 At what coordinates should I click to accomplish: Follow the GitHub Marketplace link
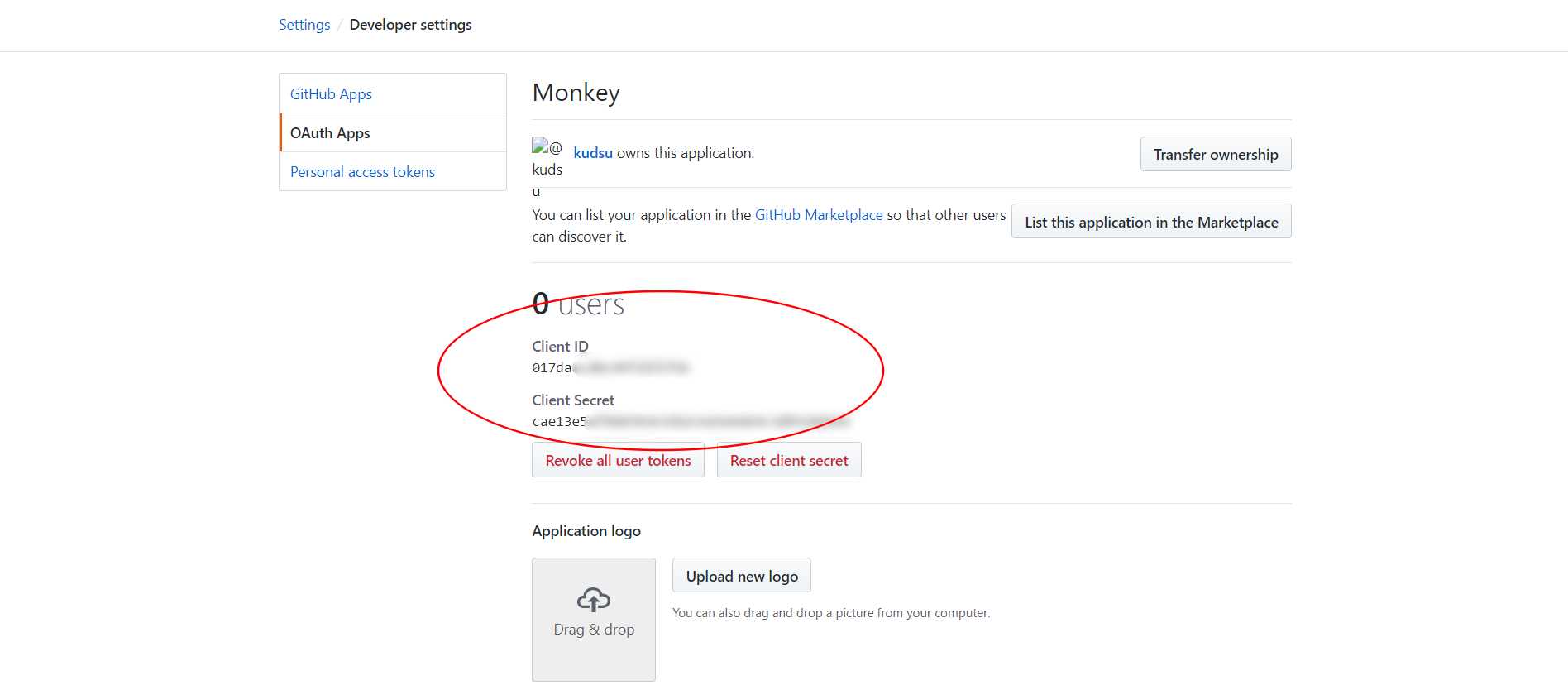819,215
